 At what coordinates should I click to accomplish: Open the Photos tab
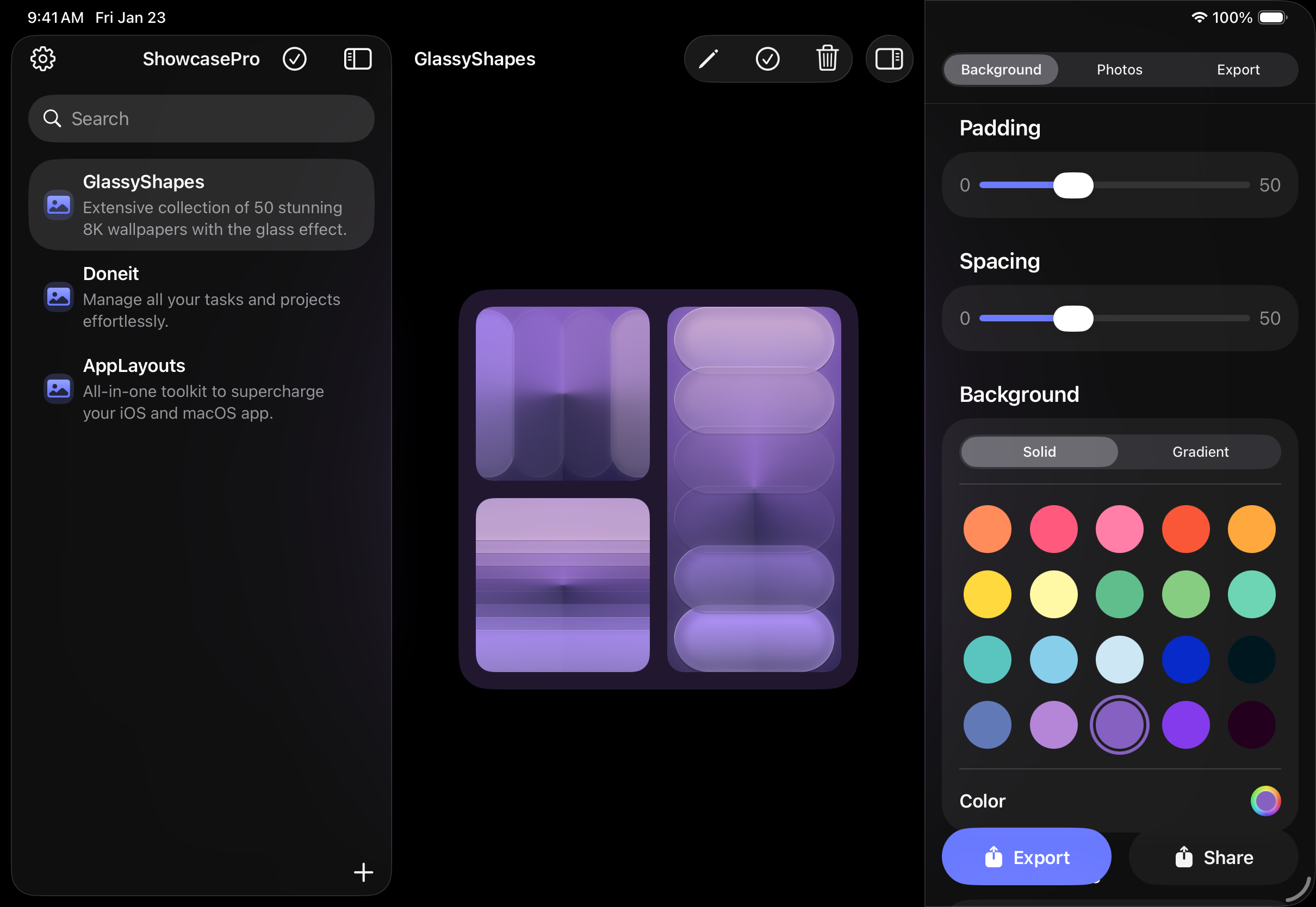pos(1119,70)
